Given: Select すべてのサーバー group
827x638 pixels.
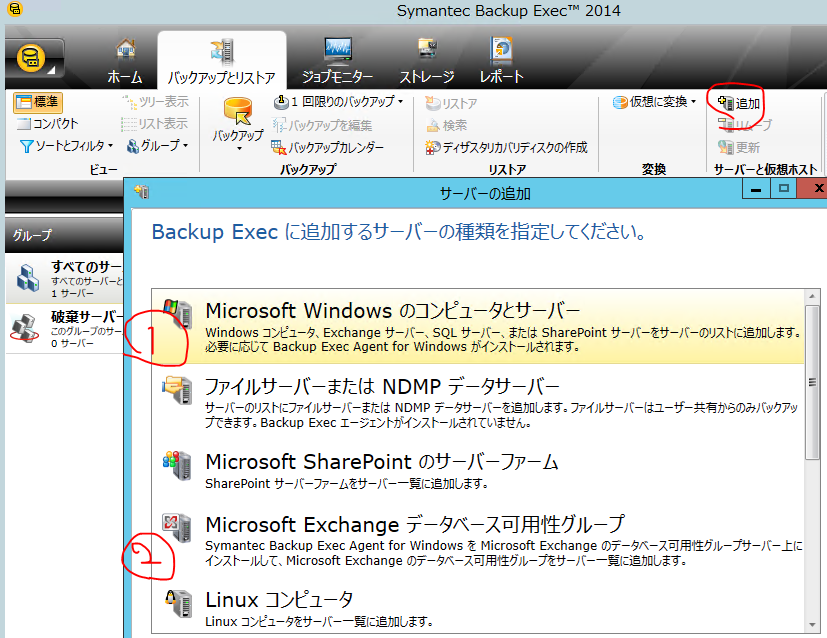Looking at the screenshot, I should click(x=64, y=278).
